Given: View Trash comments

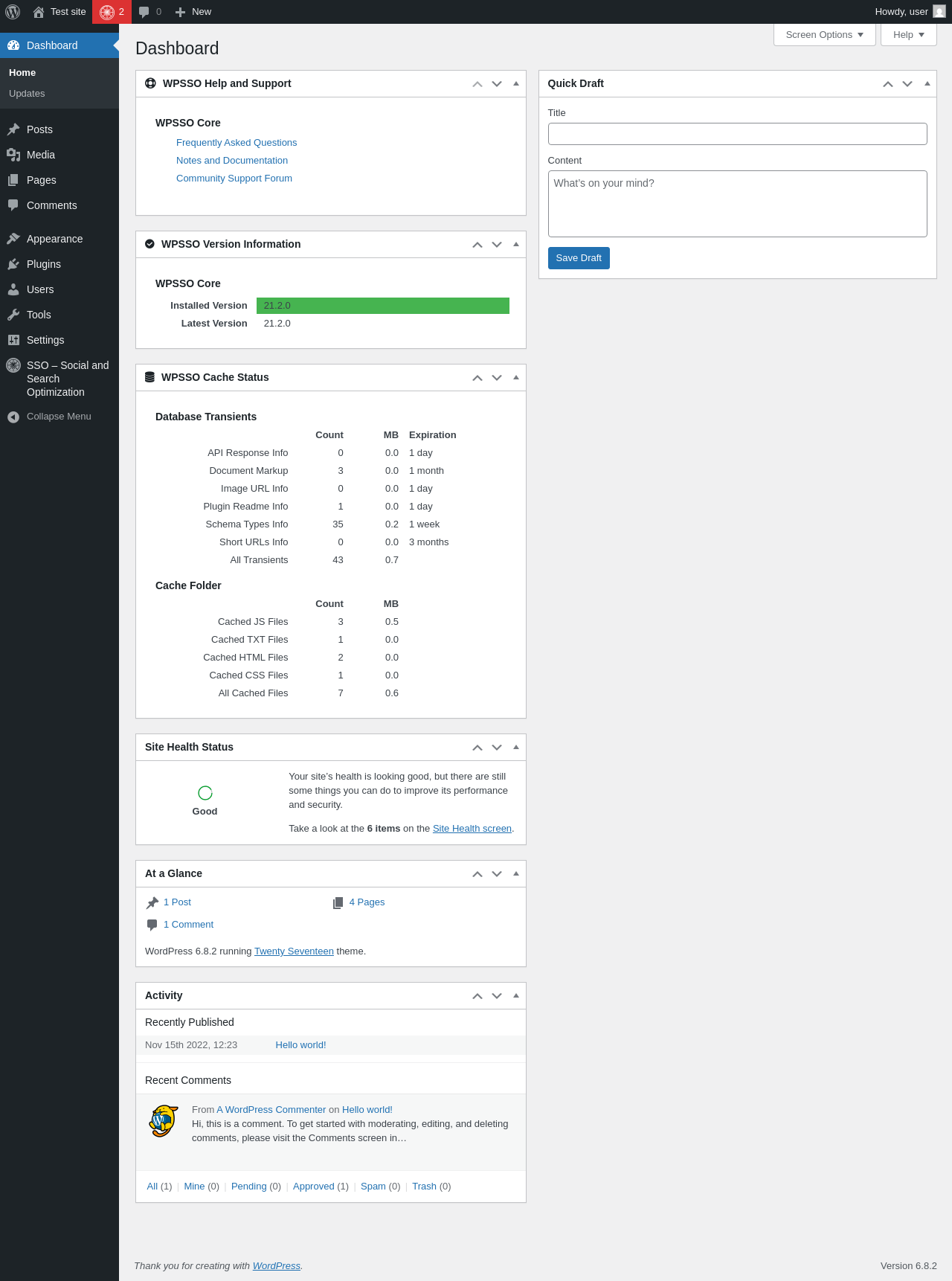Looking at the screenshot, I should [x=424, y=1187].
